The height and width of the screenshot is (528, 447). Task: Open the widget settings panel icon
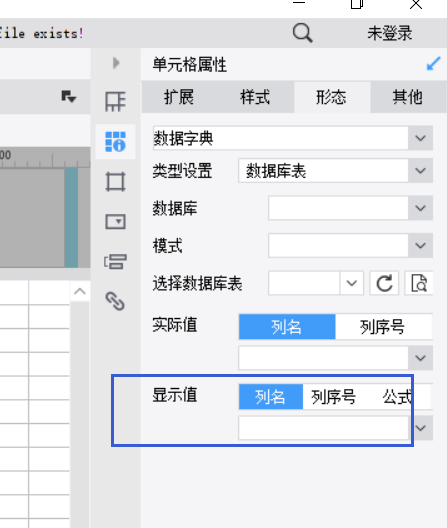115,222
